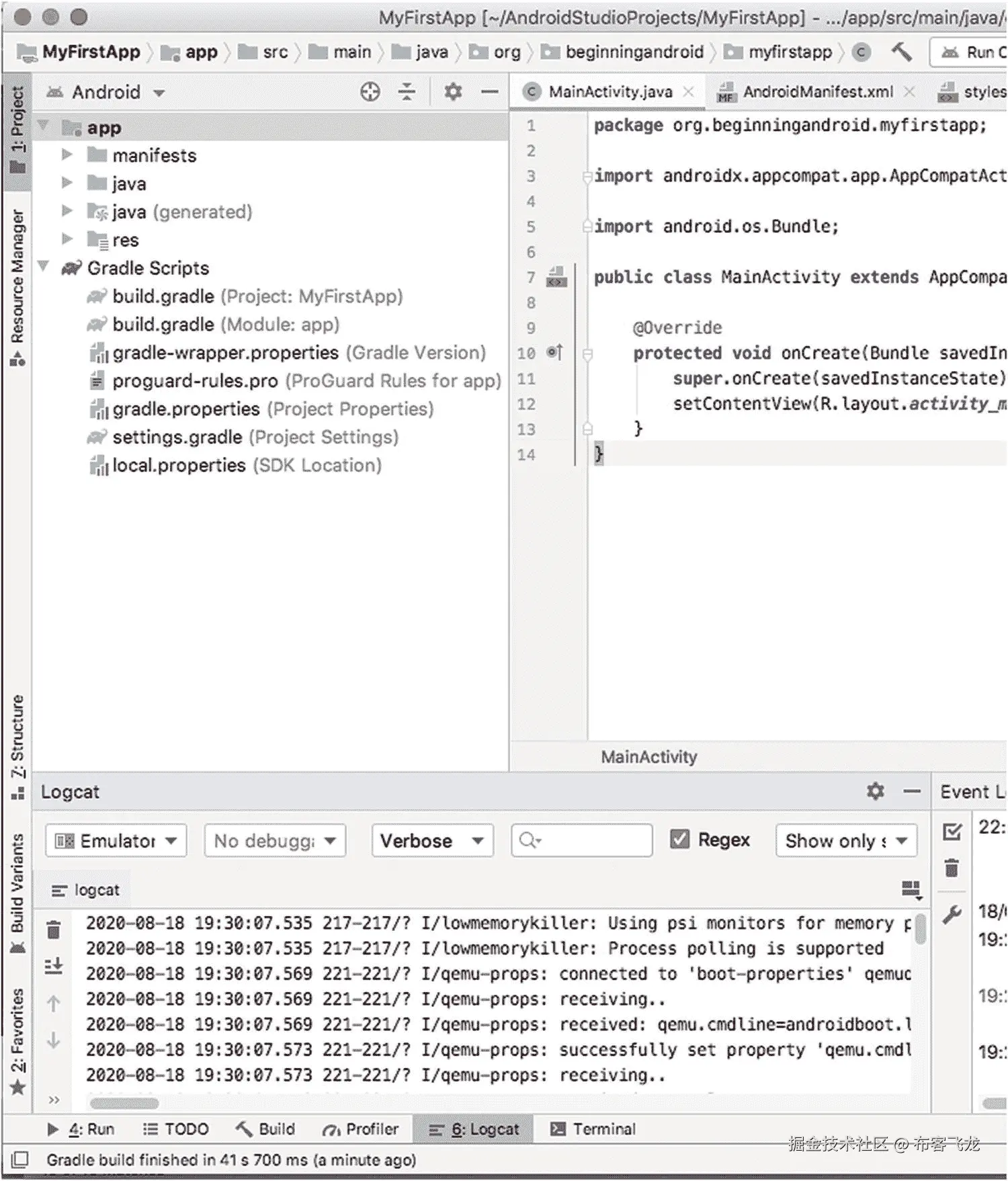This screenshot has width=1008, height=1181.
Task: Click Event Log wrench settings icon
Action: point(952,914)
